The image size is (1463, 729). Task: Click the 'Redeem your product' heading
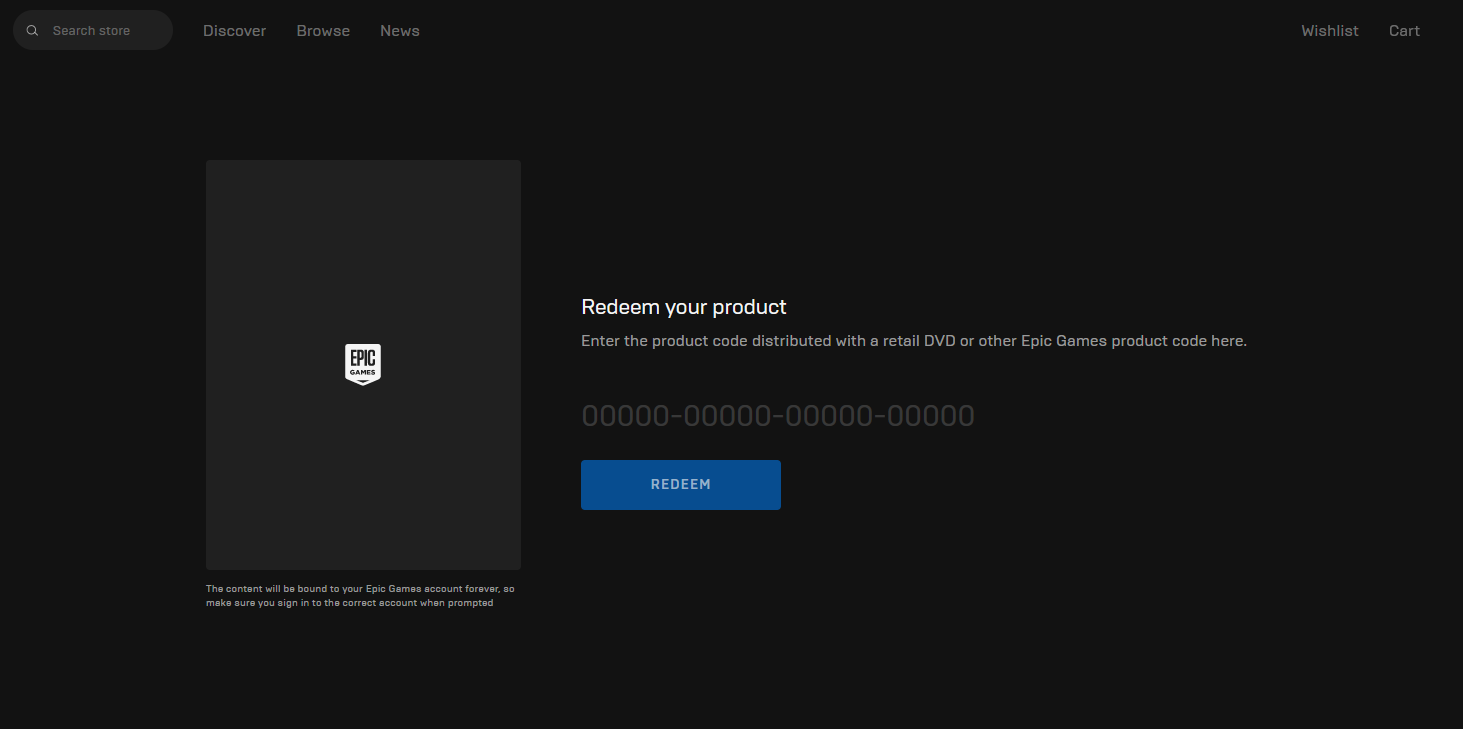684,307
